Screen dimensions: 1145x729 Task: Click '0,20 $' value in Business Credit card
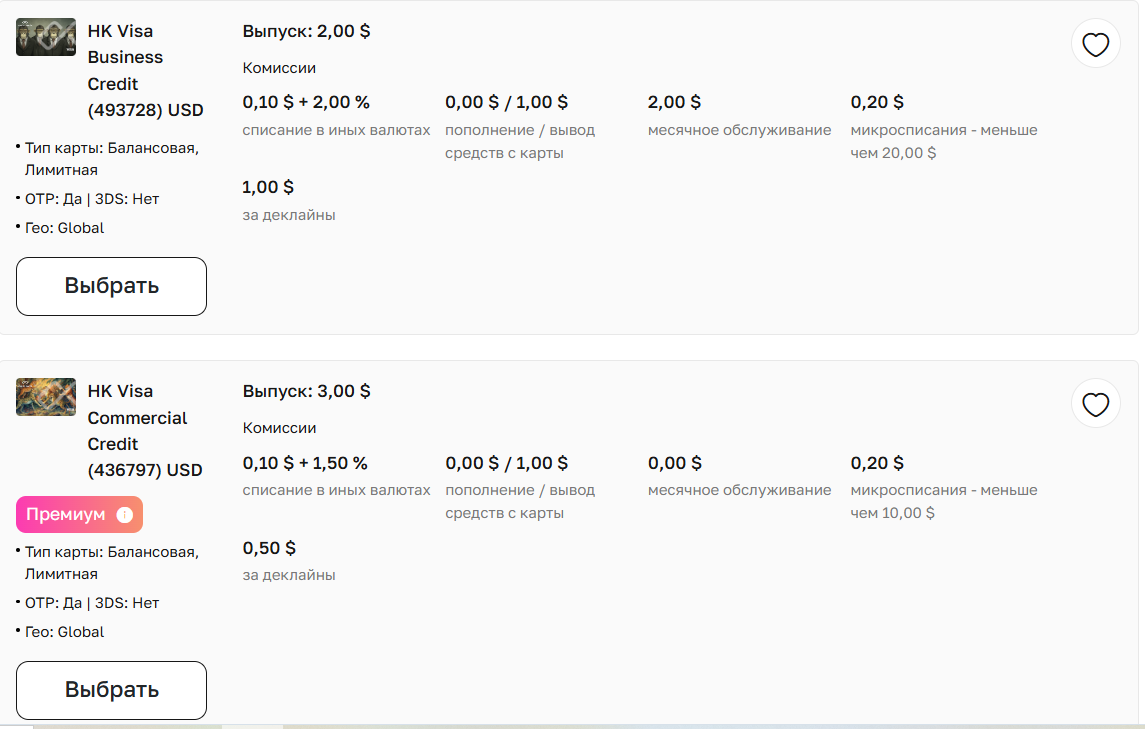click(877, 102)
